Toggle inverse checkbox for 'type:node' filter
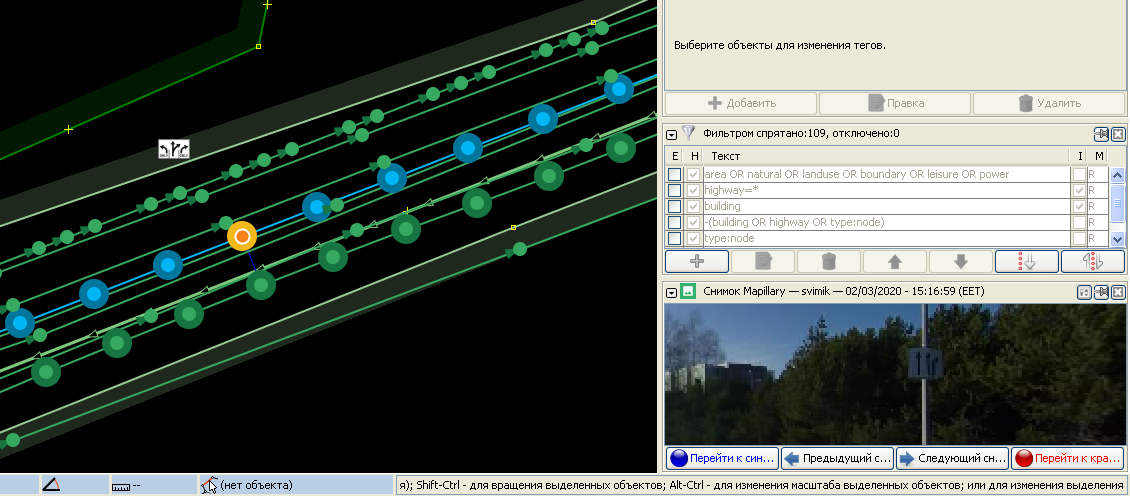 click(1079, 238)
